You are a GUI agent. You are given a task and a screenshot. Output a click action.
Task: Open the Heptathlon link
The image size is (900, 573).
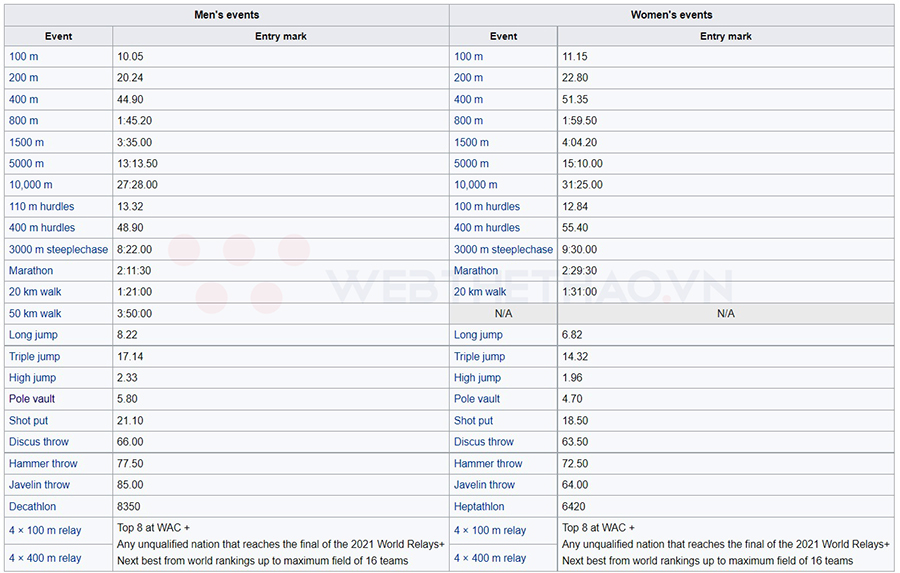(479, 506)
